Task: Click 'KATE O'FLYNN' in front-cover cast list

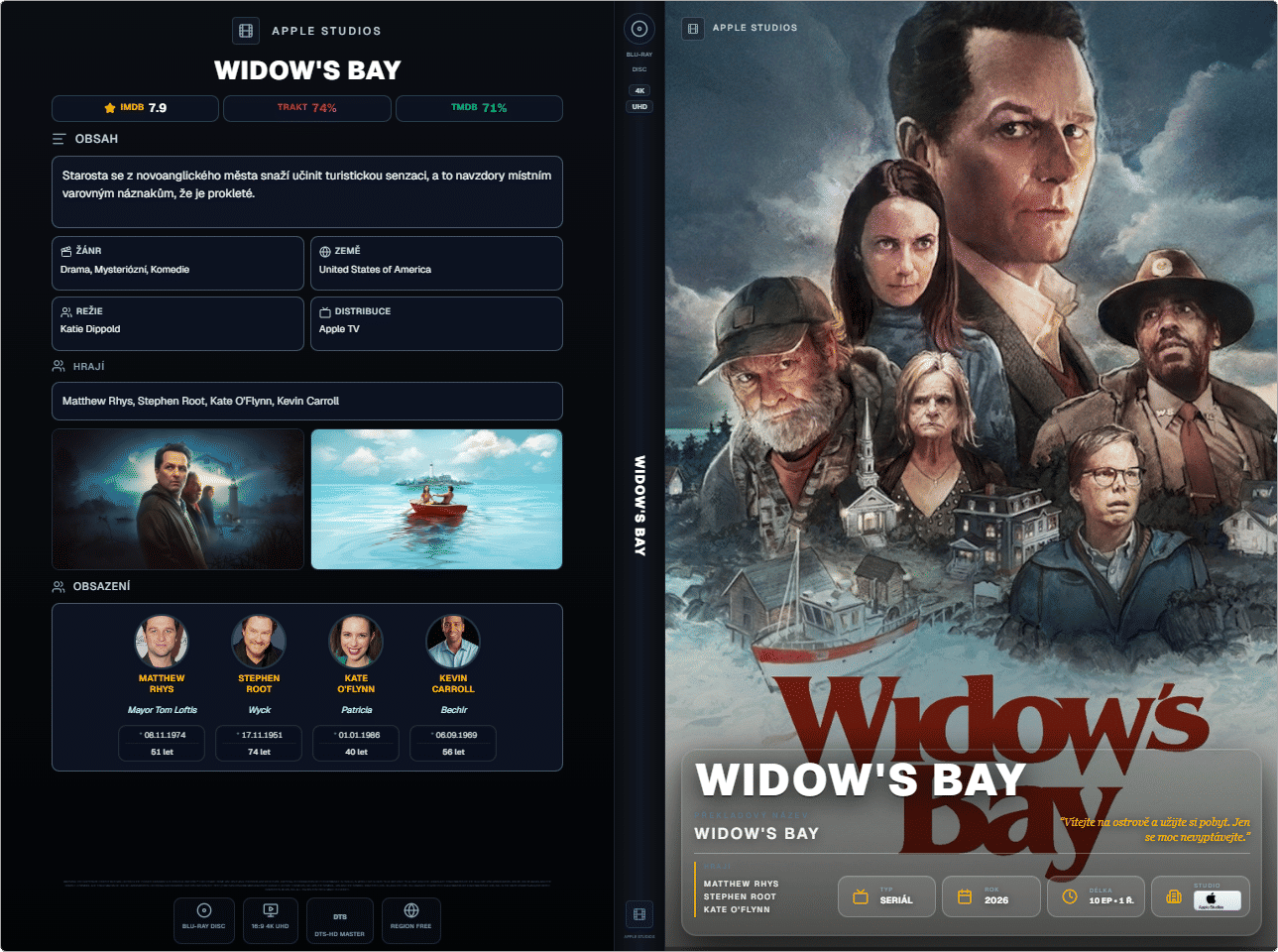Action: point(737,909)
